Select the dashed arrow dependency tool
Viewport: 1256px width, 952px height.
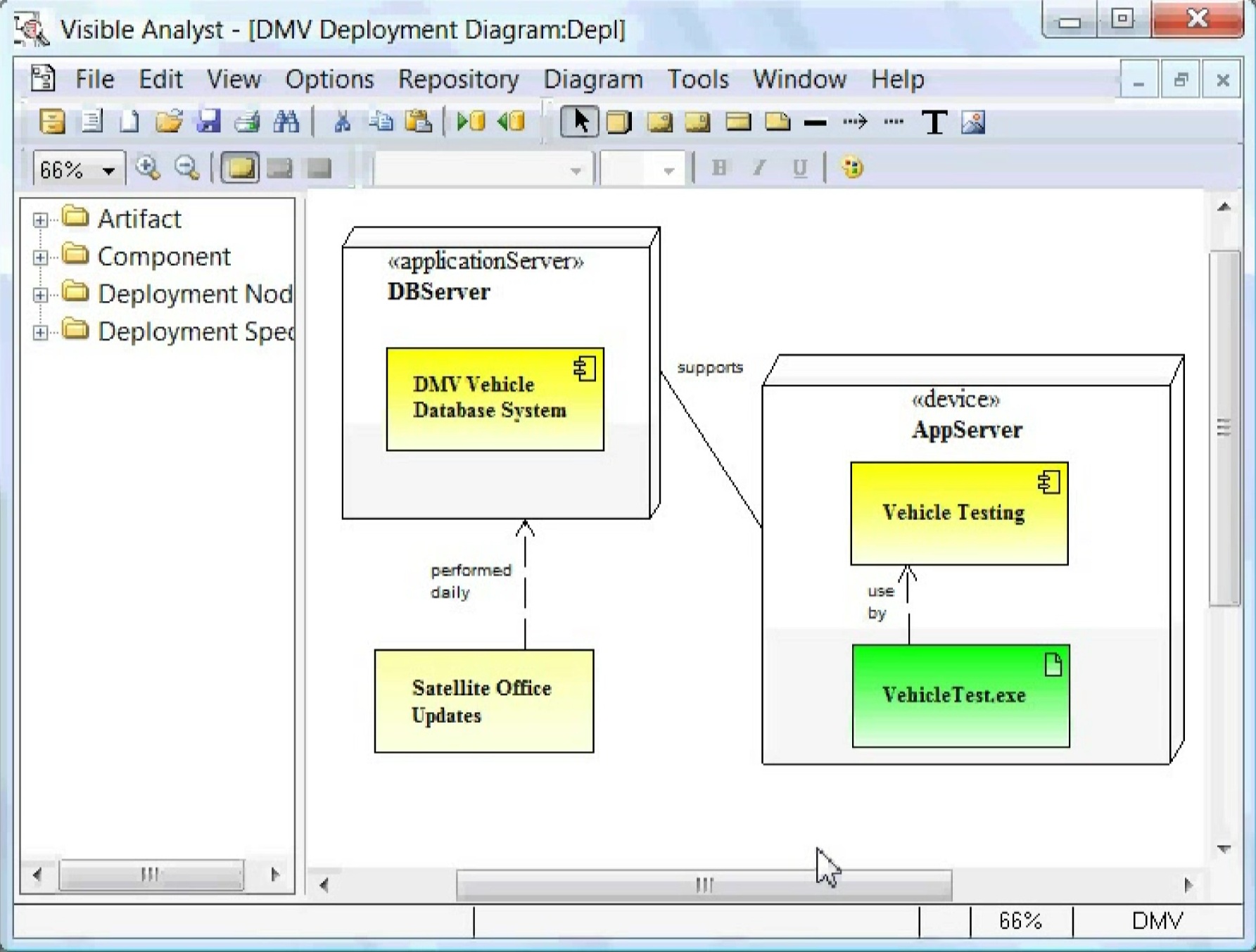tap(855, 122)
